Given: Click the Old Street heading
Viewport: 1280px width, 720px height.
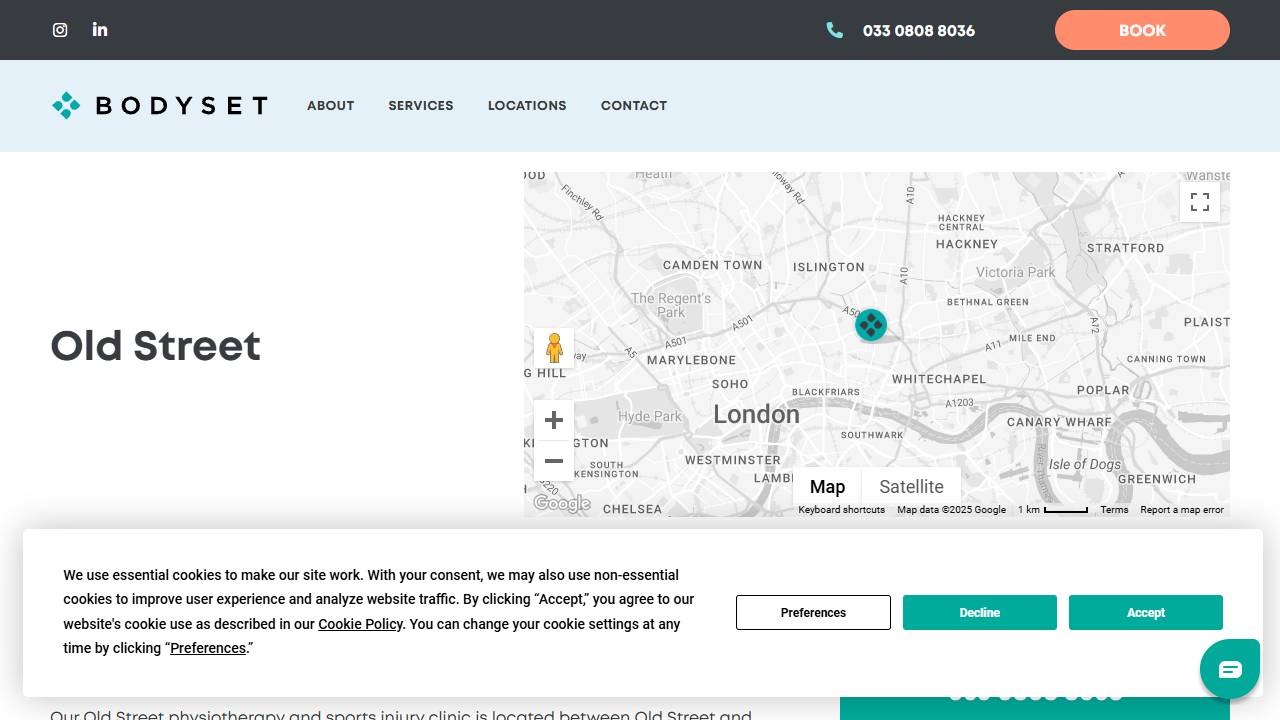Looking at the screenshot, I should [156, 346].
